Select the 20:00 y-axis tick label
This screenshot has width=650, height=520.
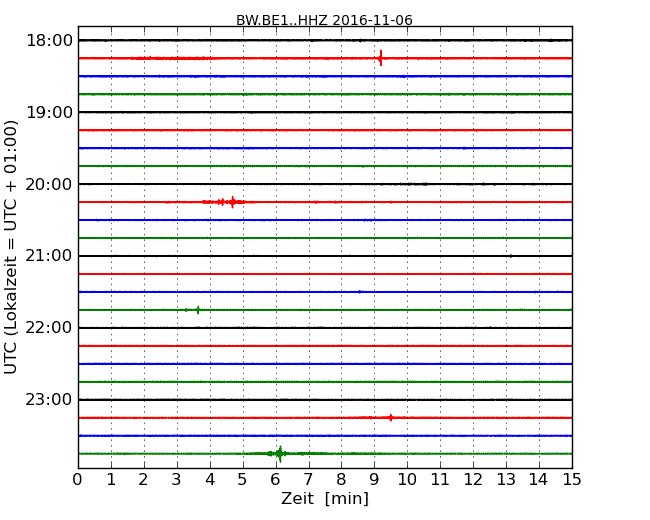[x=49, y=184]
